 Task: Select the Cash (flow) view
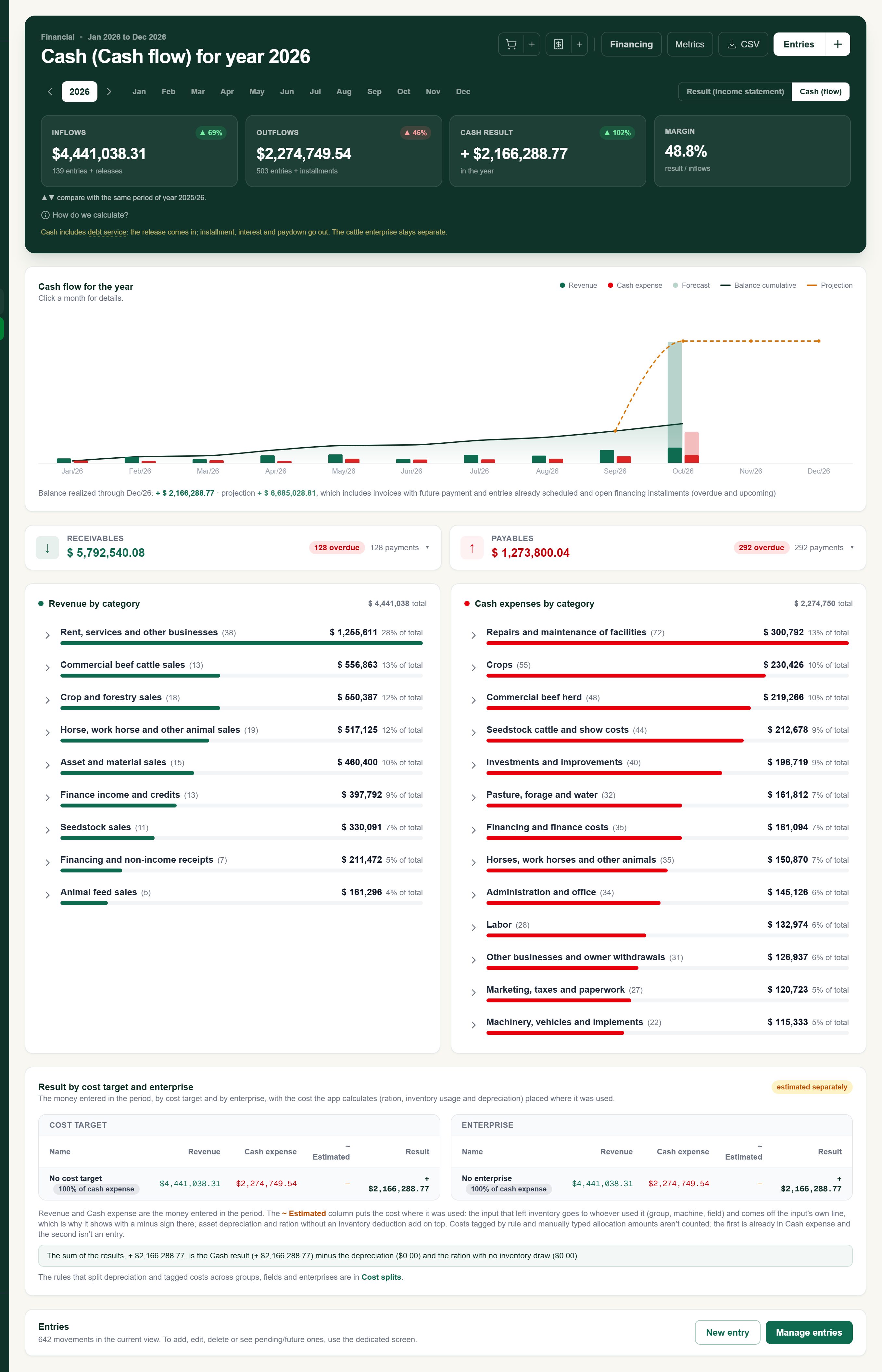[x=820, y=92]
